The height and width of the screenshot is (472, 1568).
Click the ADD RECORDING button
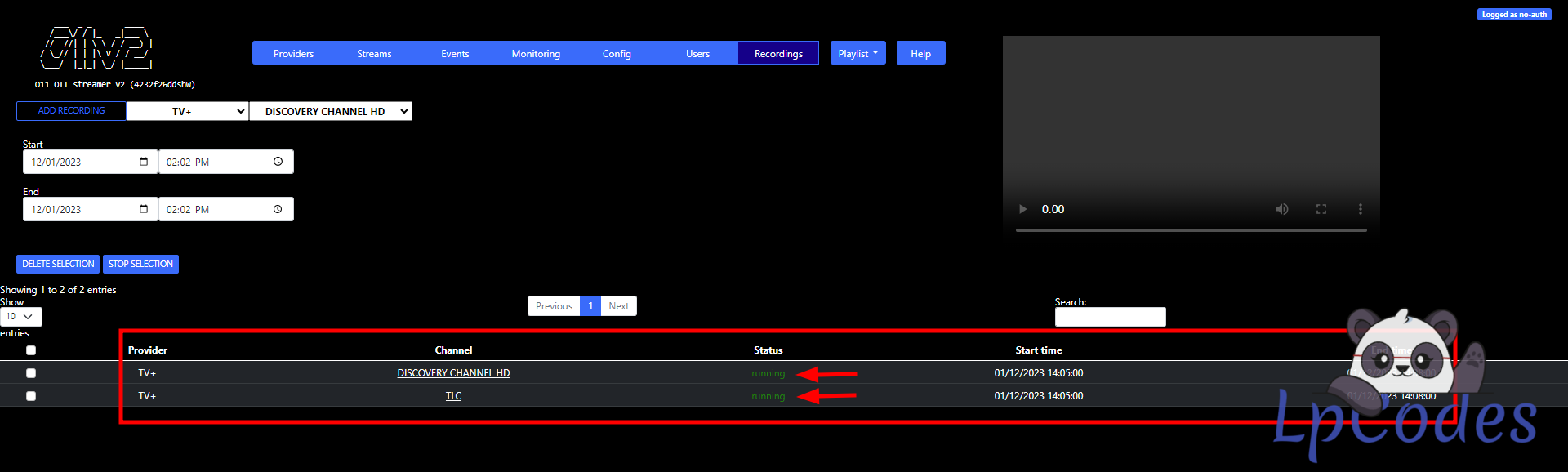click(x=71, y=111)
